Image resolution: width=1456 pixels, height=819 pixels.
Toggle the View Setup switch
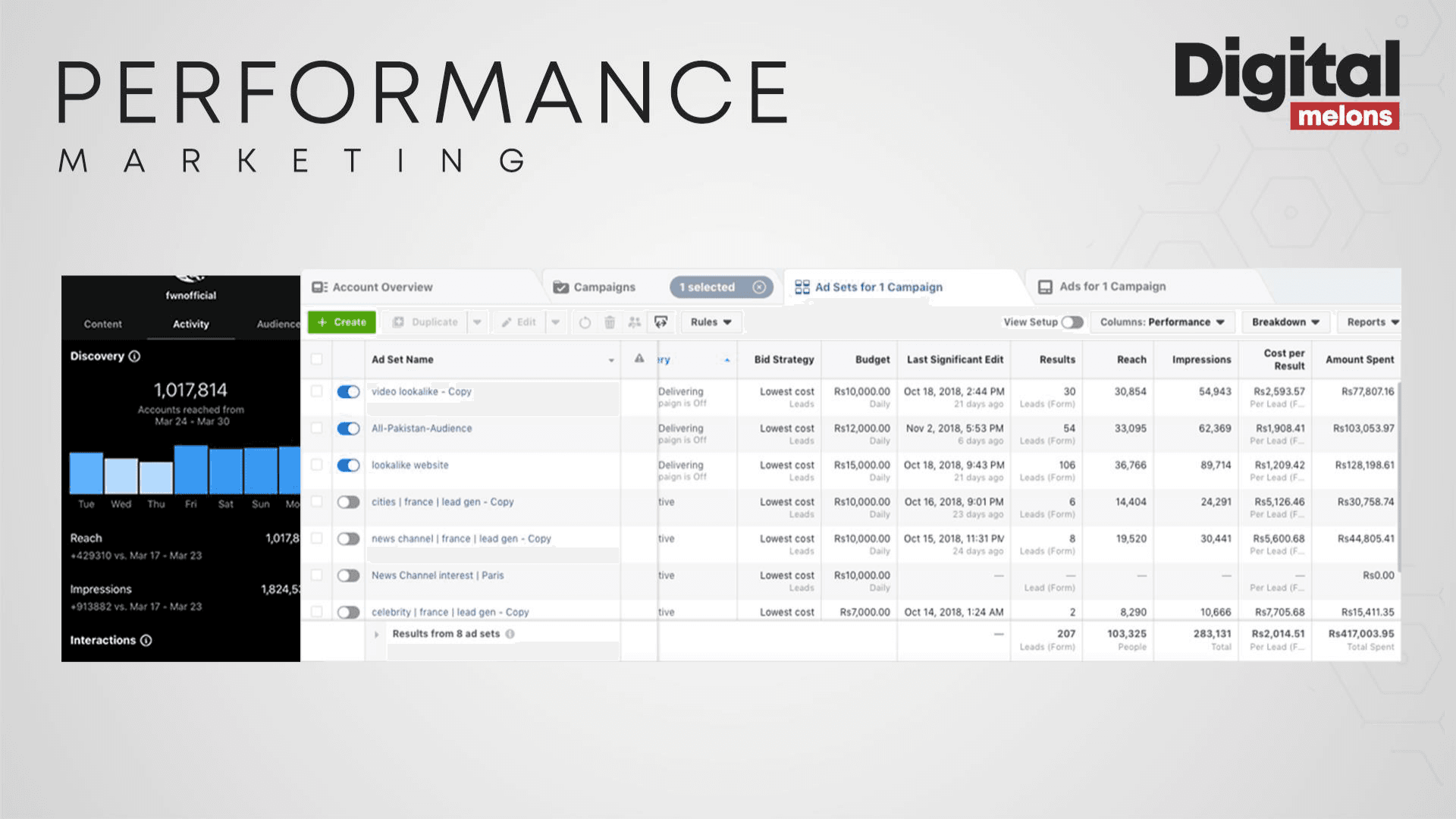(x=1072, y=322)
